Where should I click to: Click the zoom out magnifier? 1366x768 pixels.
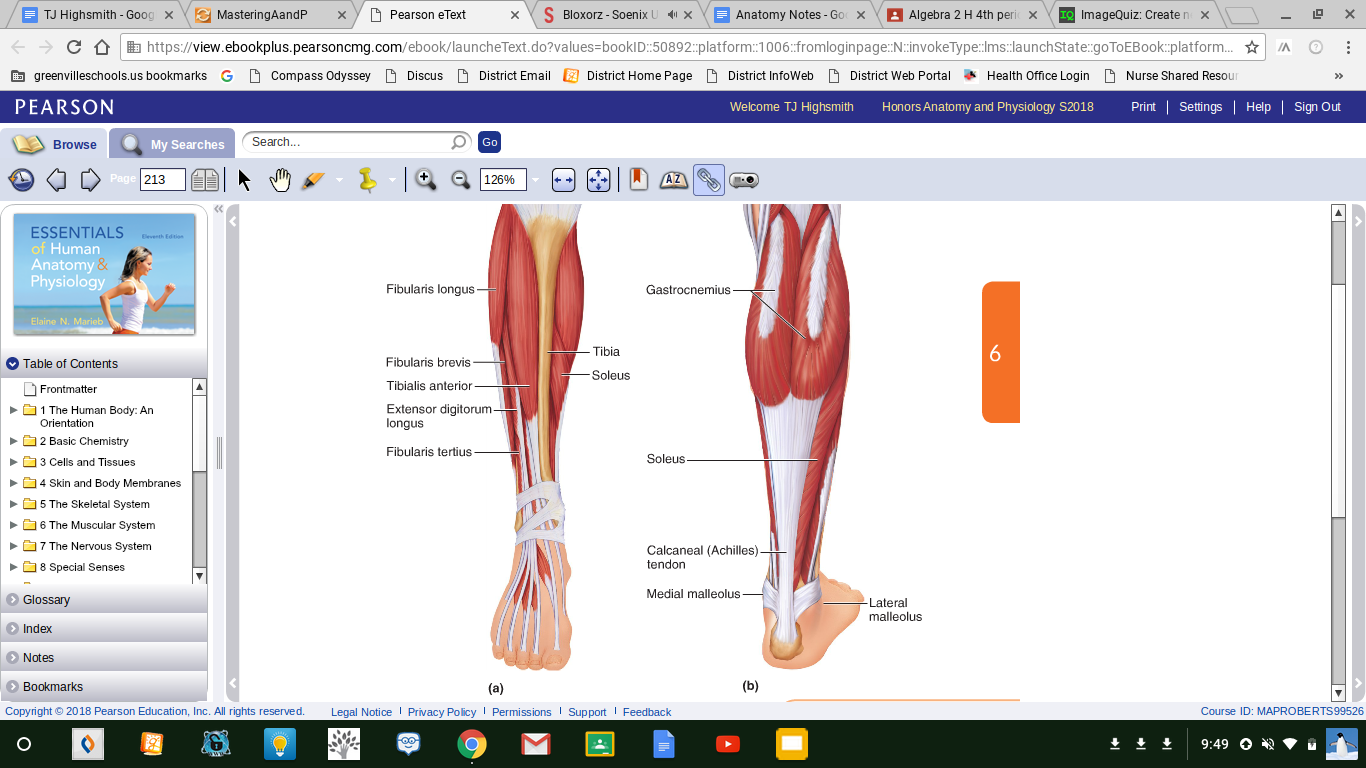[460, 180]
